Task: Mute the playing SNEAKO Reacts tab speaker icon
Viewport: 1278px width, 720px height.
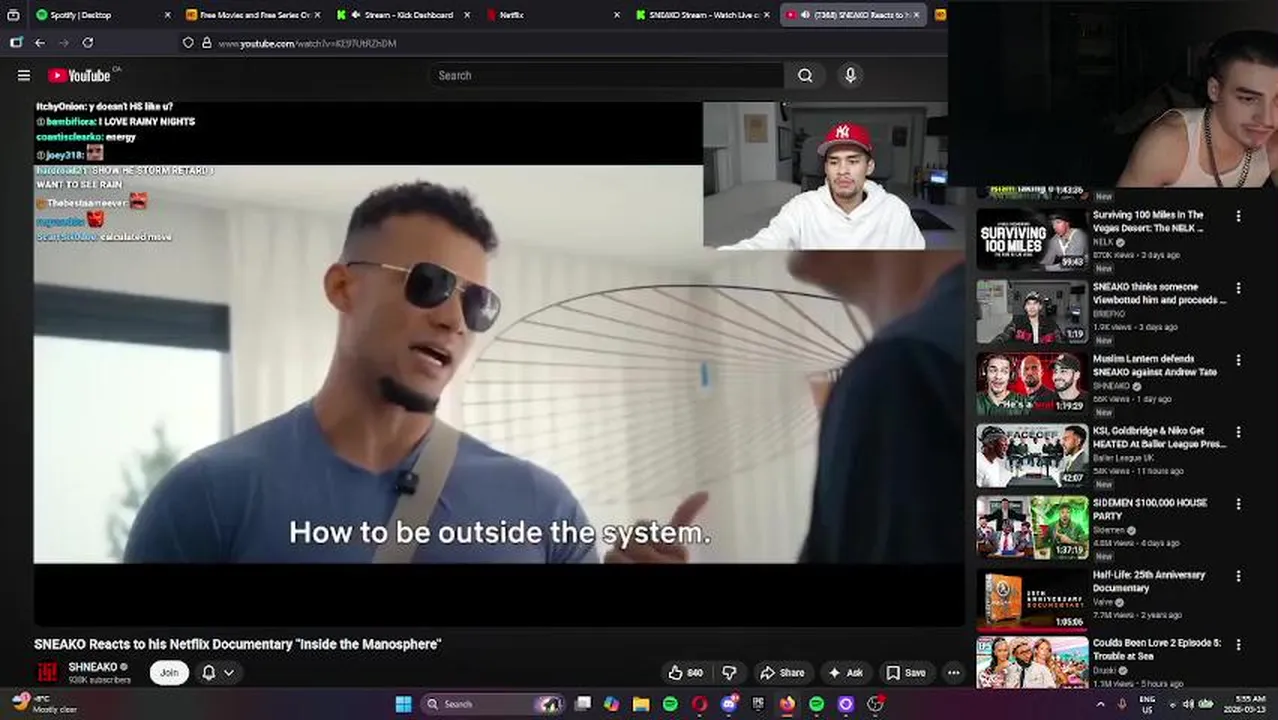Action: 805,15
